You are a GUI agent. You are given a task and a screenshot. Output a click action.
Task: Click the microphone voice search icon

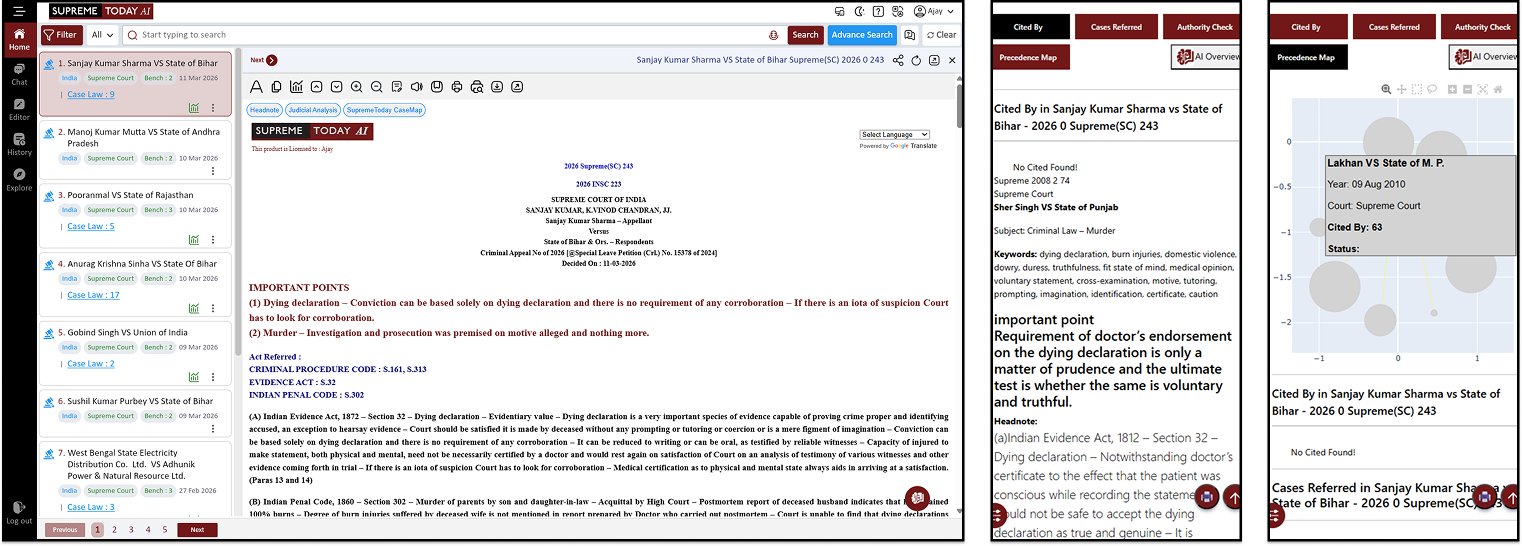click(773, 35)
